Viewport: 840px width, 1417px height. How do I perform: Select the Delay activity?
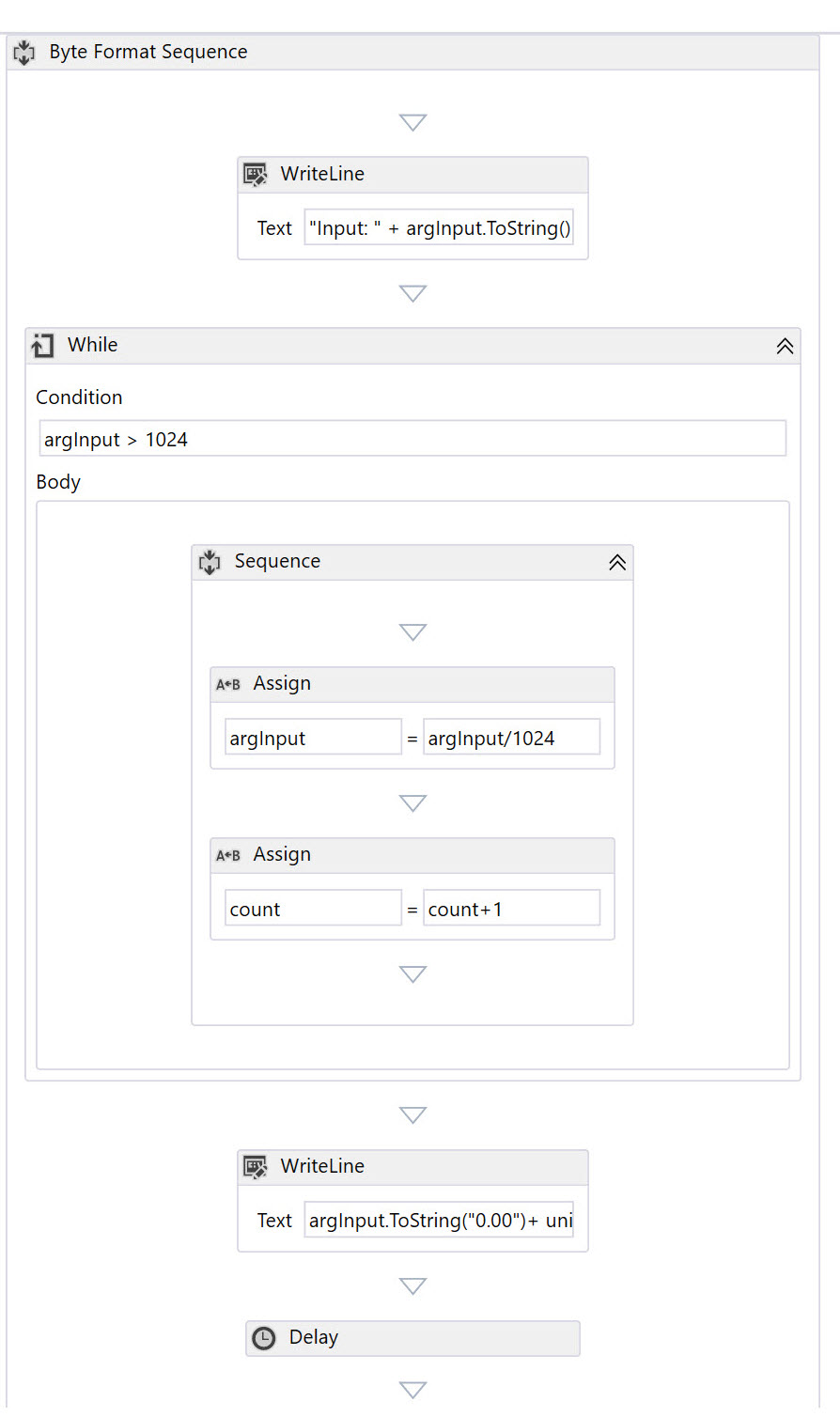[x=412, y=1338]
